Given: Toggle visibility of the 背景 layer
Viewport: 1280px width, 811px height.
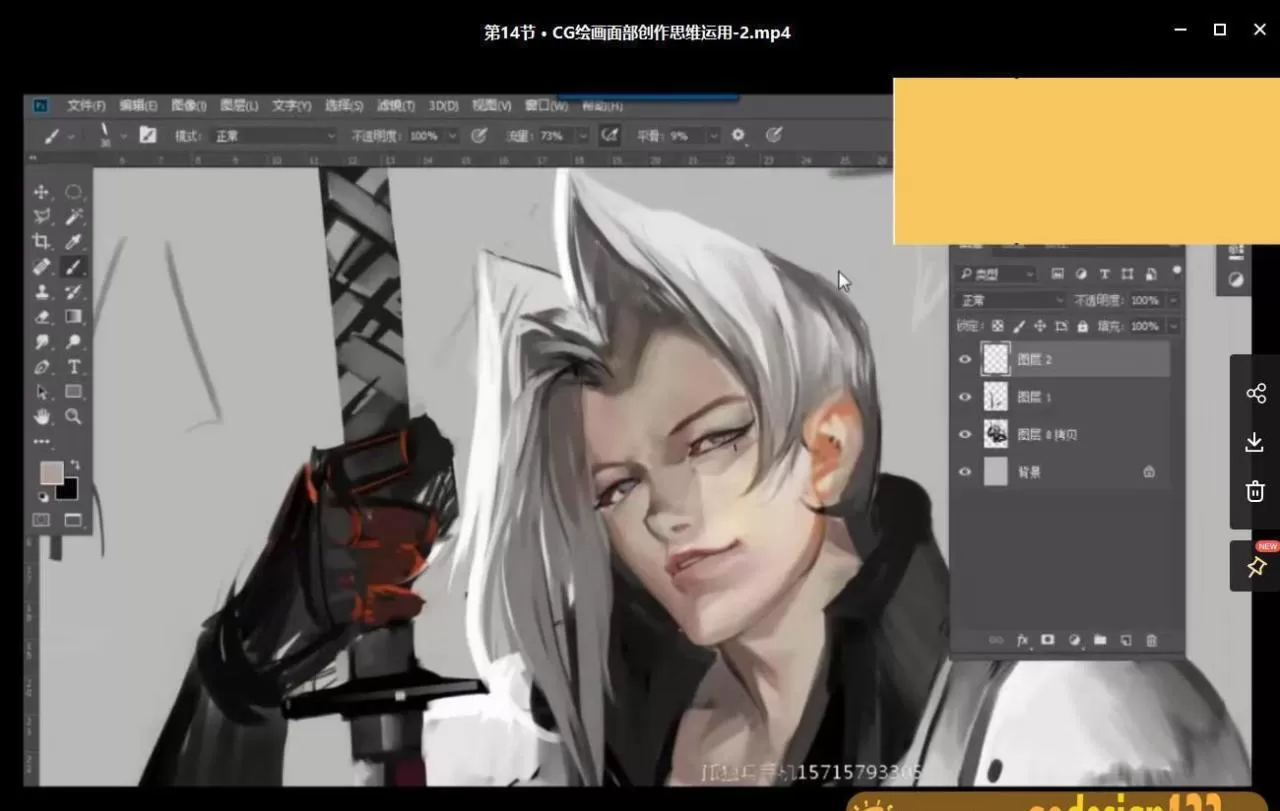Looking at the screenshot, I should (965, 472).
